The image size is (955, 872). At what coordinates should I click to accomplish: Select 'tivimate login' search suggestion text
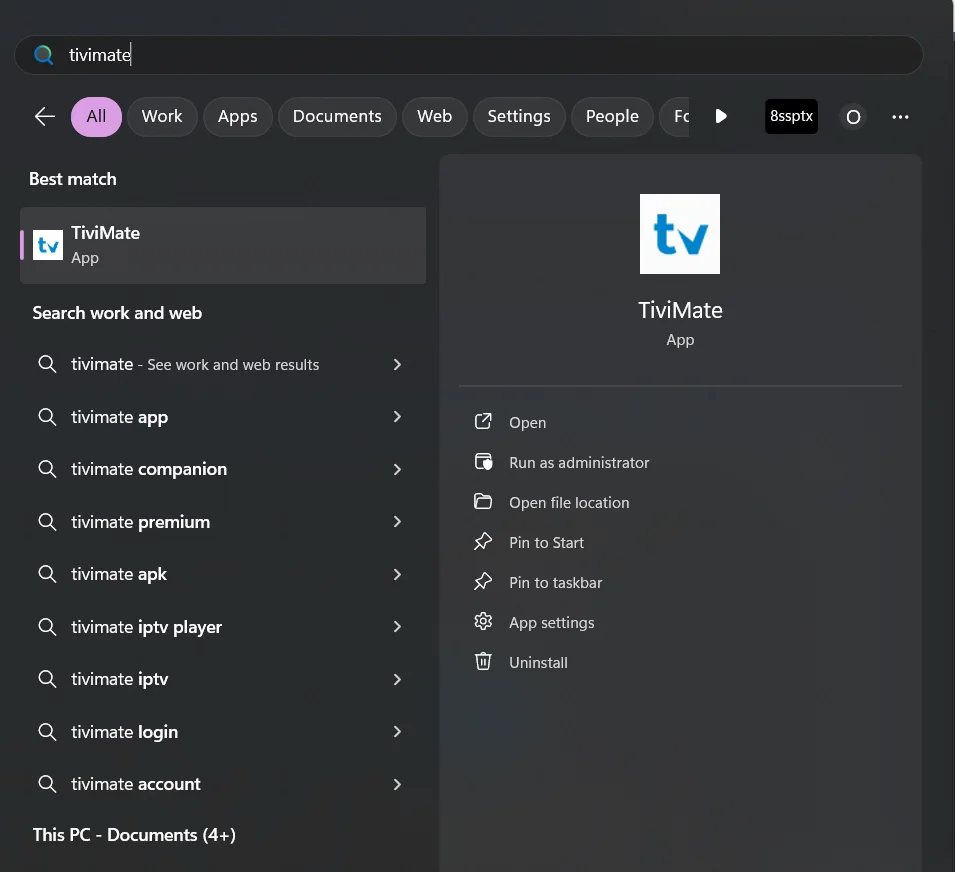coord(124,732)
